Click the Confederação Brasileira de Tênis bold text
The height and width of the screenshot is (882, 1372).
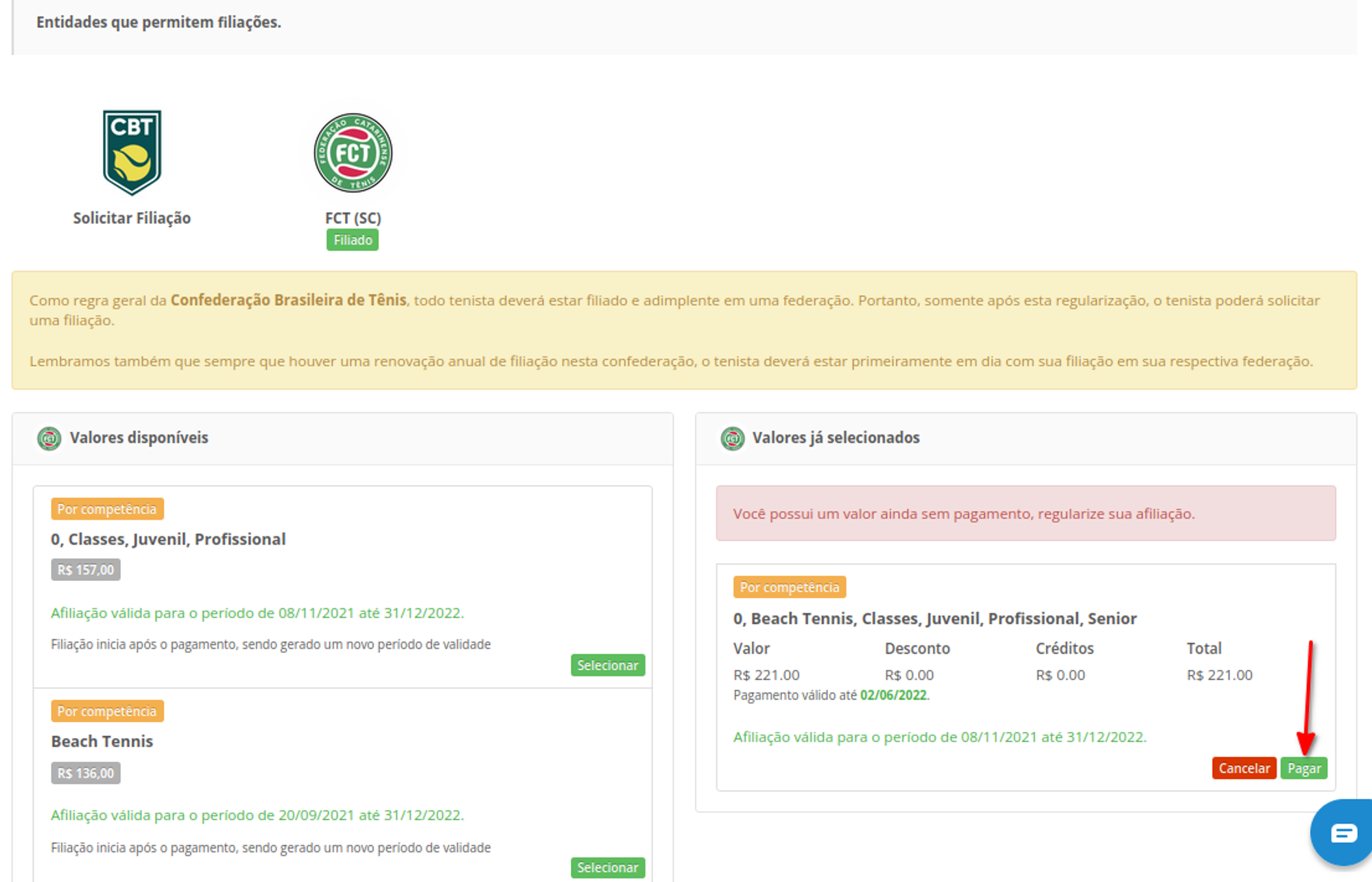point(288,300)
